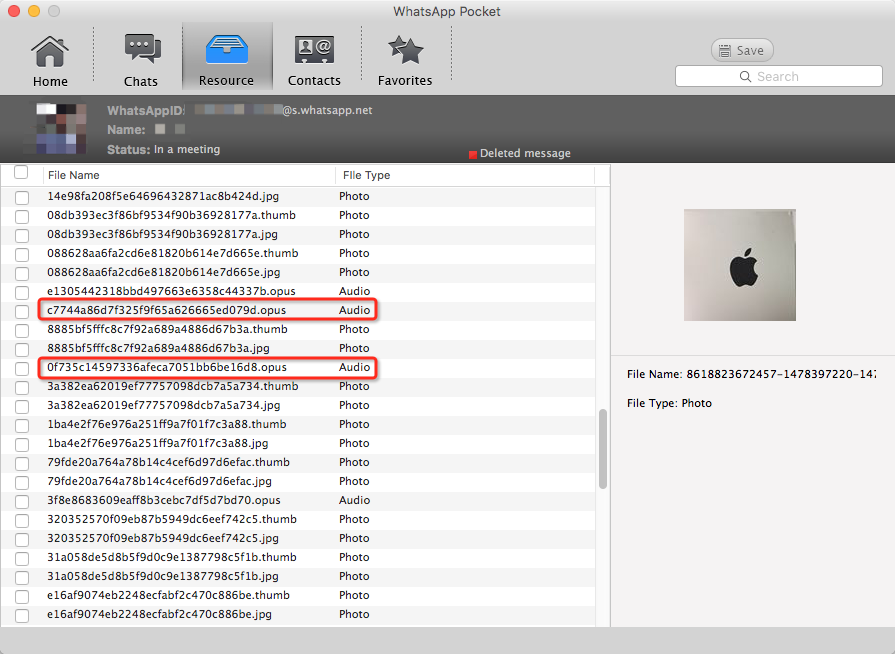Click Audio type of e1305442318bbd497663e6358c44337b.opus

click(354, 291)
